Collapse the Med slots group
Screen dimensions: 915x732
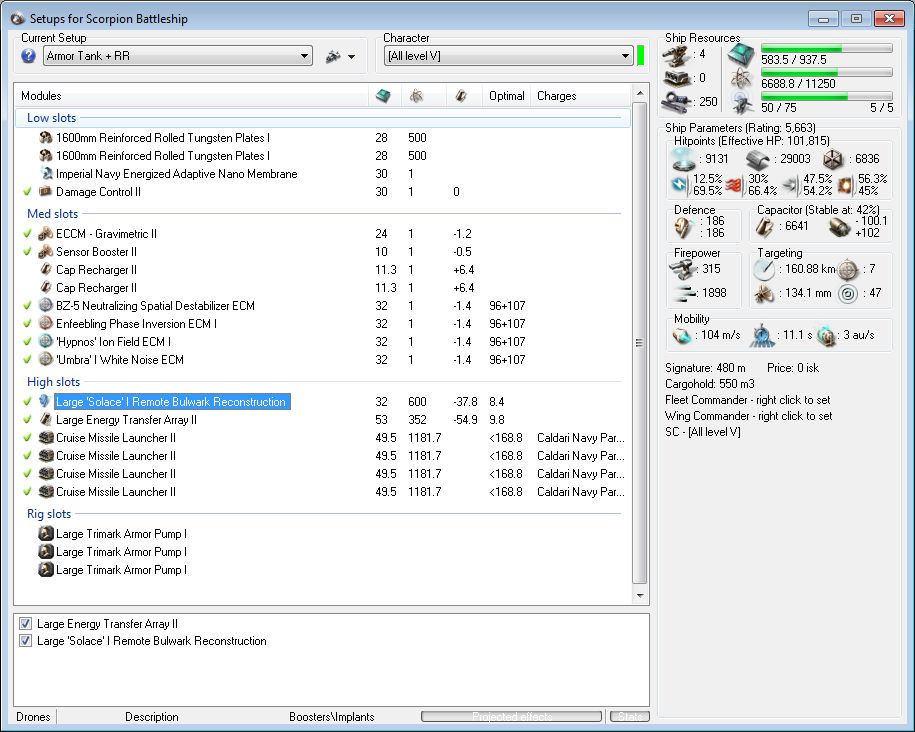point(53,214)
